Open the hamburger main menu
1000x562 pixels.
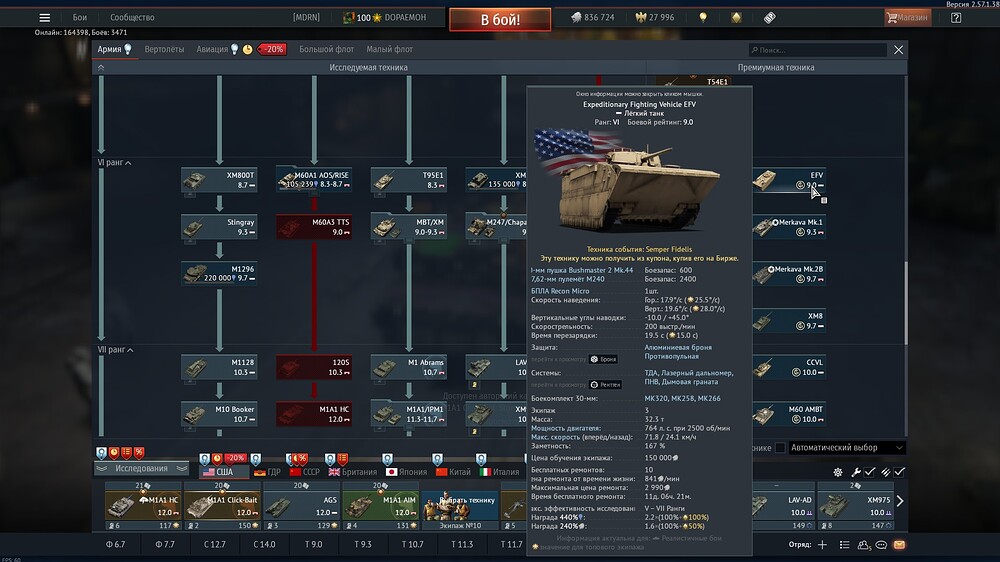[45, 18]
